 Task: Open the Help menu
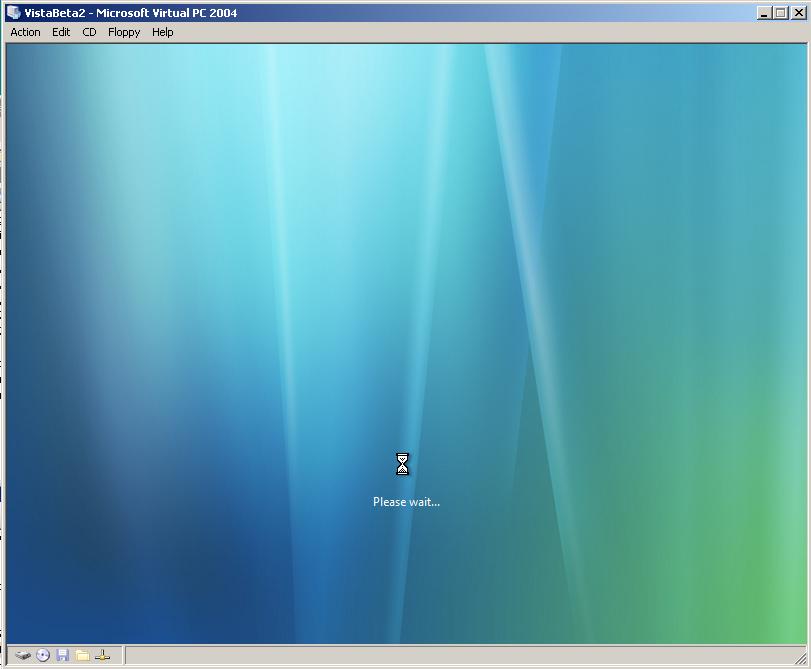click(162, 32)
